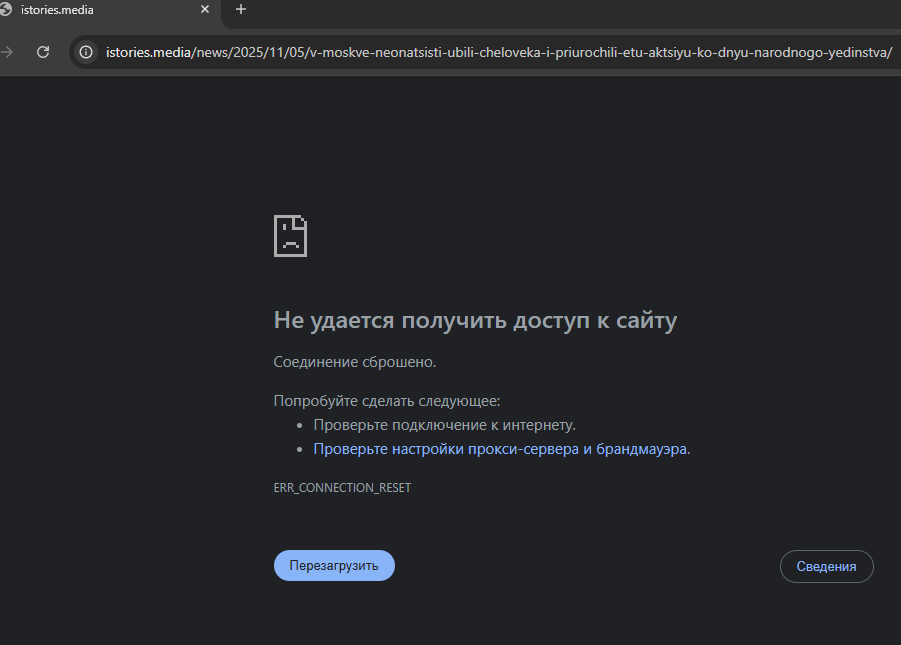Open site information icon in address bar

[86, 52]
